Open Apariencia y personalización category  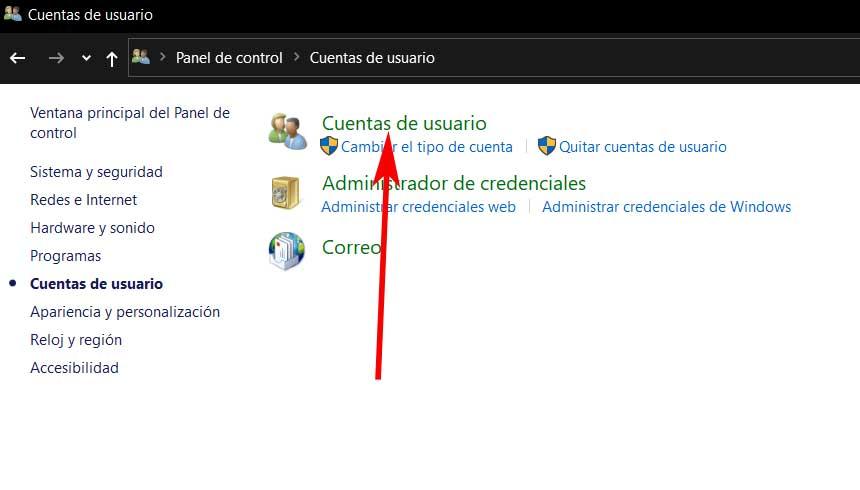(125, 312)
